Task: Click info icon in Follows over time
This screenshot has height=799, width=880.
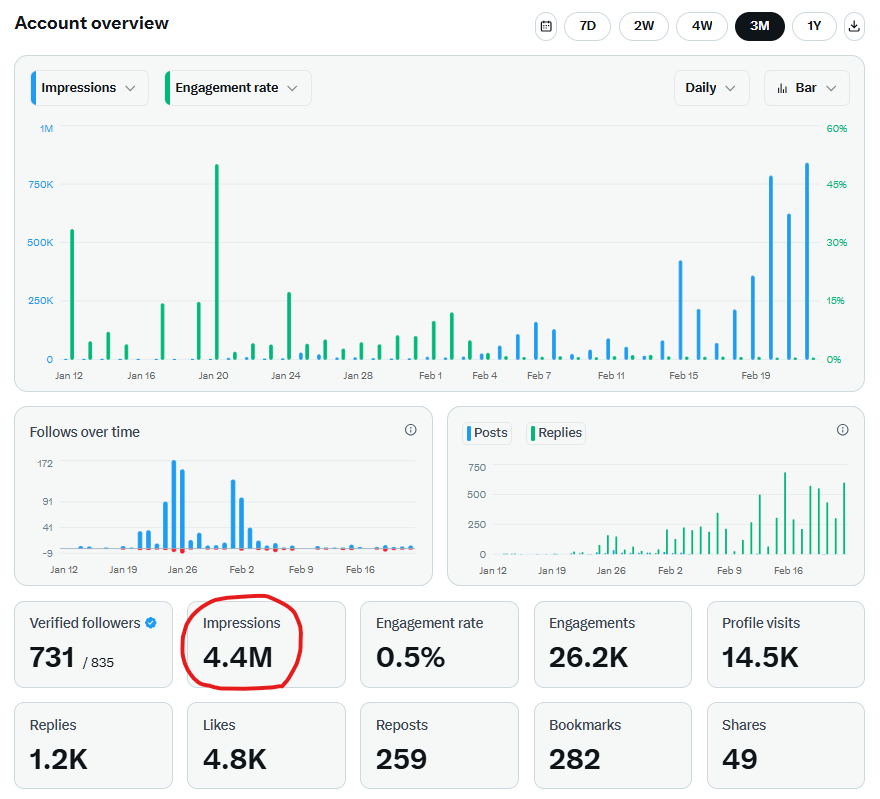Action: 410,430
